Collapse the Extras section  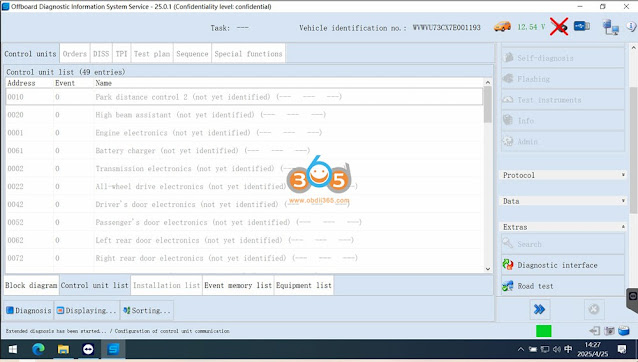point(563,227)
